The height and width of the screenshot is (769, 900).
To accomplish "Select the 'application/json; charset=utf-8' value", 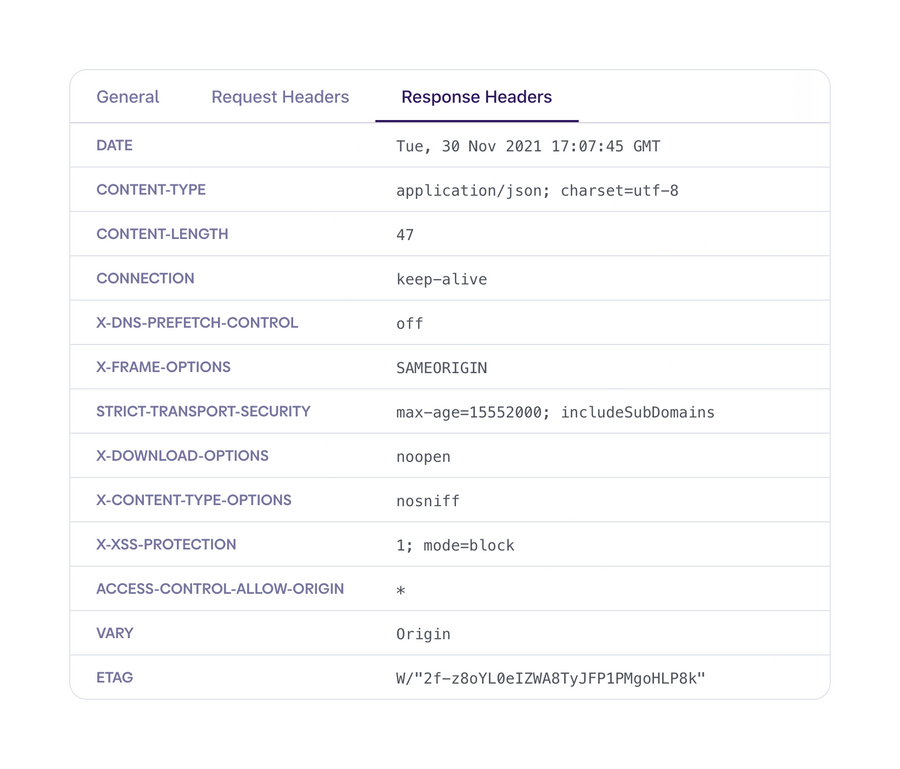I will (x=537, y=190).
